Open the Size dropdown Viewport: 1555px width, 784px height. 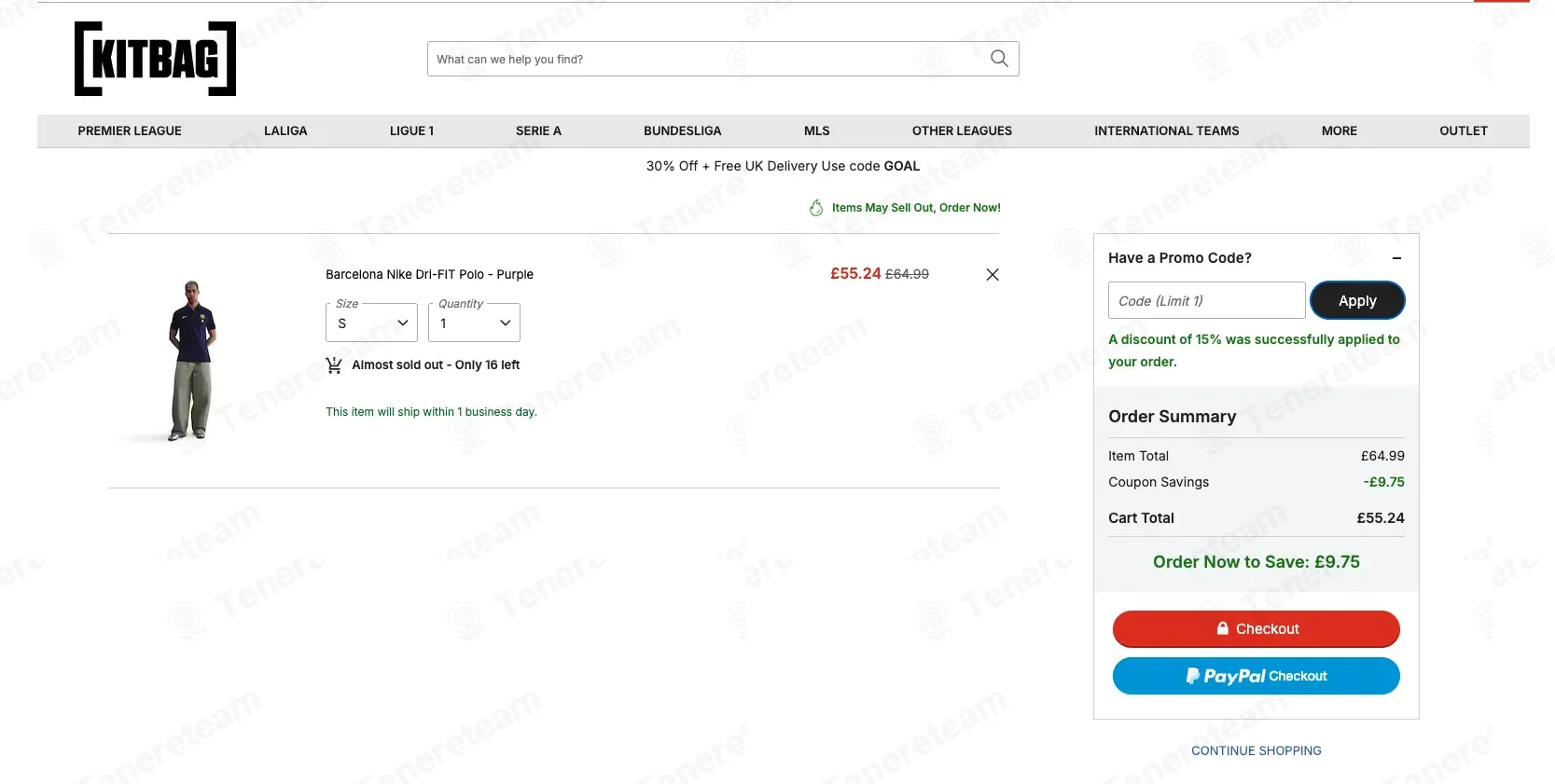click(371, 323)
